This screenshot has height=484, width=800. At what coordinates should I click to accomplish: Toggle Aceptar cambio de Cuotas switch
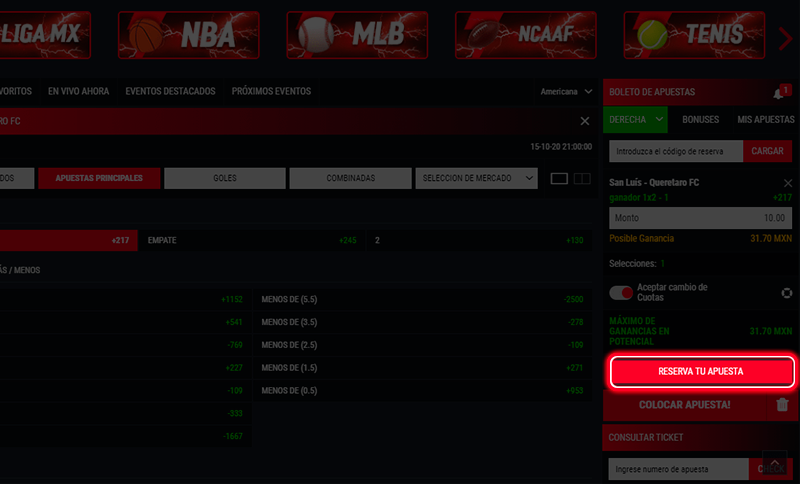[x=621, y=293]
